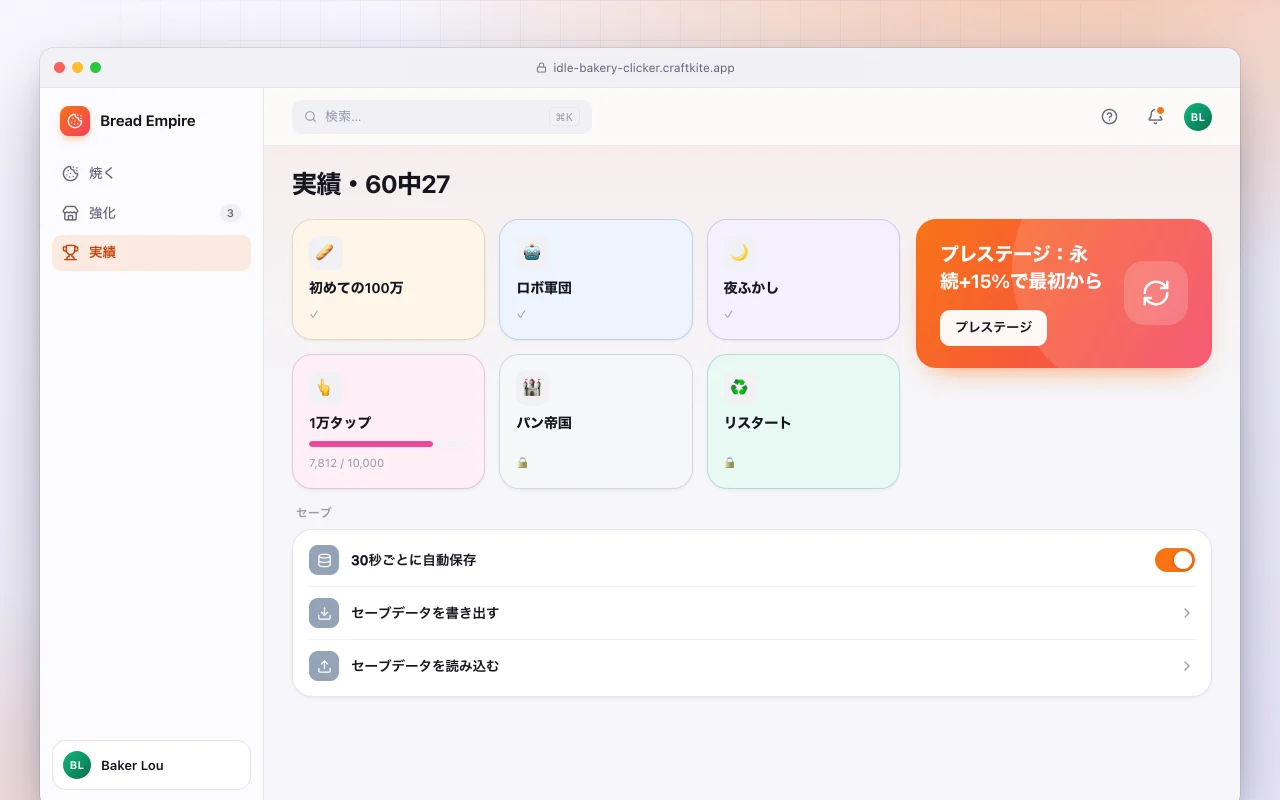Click the lock icon on リスタート card
The width and height of the screenshot is (1280, 800).
(730, 463)
